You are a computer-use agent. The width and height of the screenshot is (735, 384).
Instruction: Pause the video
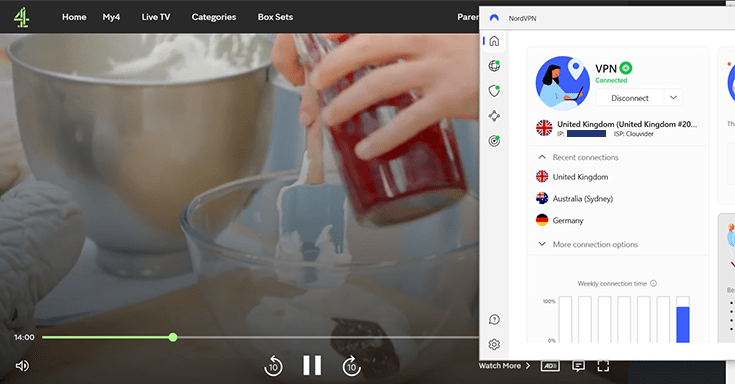(x=312, y=365)
